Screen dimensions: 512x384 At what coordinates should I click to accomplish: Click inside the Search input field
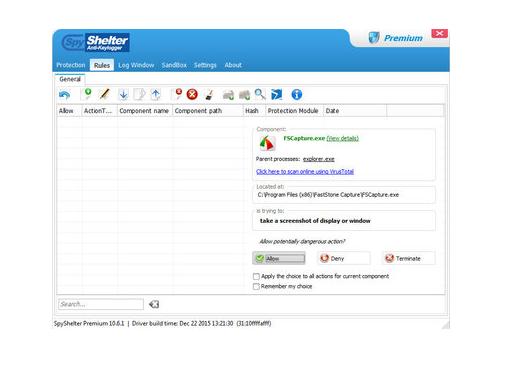point(101,304)
